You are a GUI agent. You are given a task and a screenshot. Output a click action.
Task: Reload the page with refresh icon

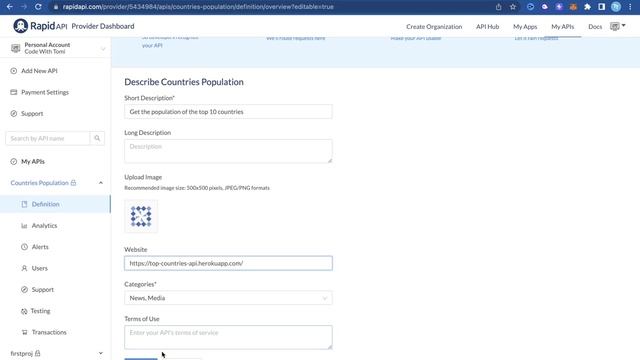tap(38, 7)
